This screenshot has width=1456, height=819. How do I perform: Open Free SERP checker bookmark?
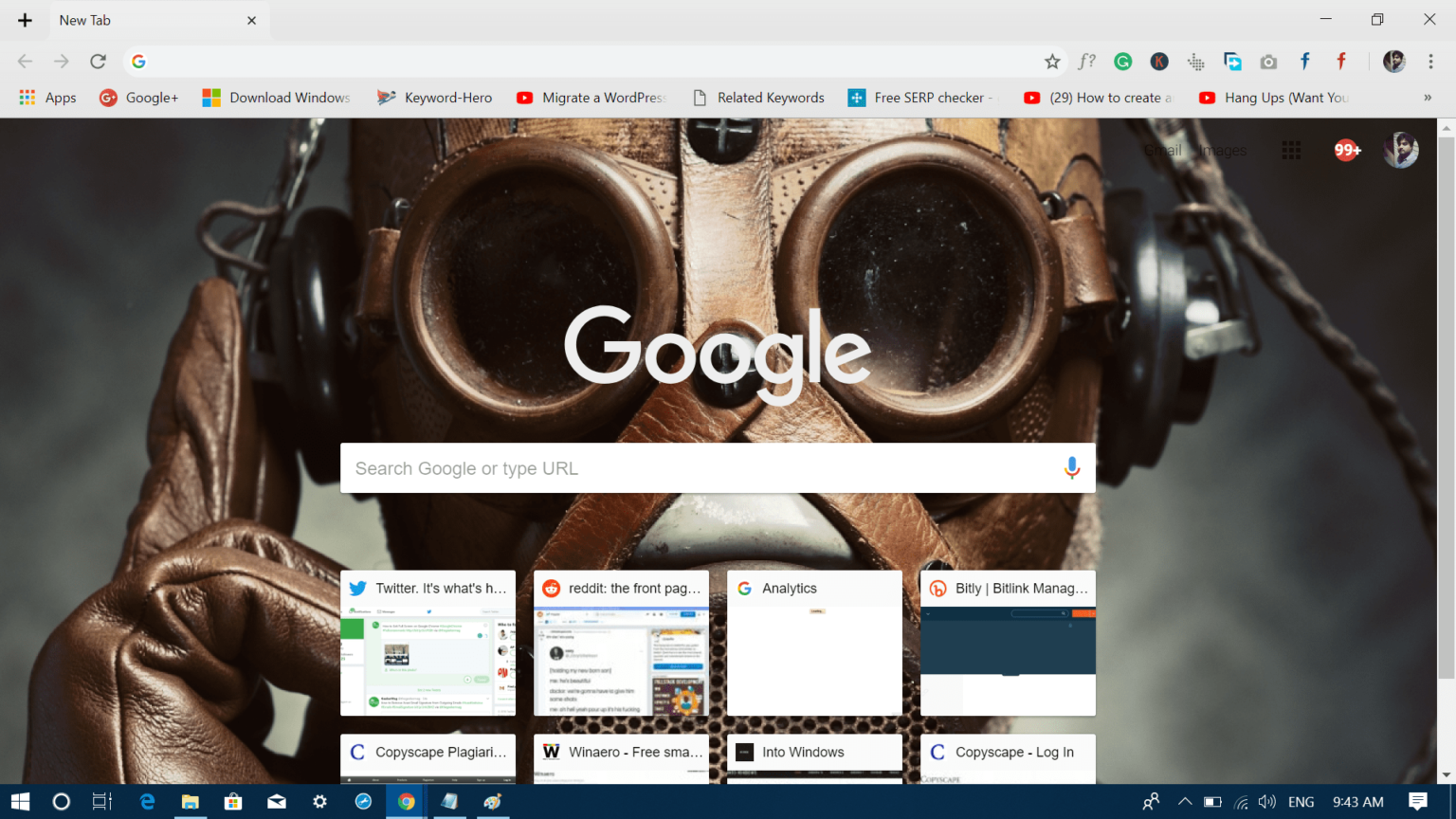pyautogui.click(x=921, y=98)
